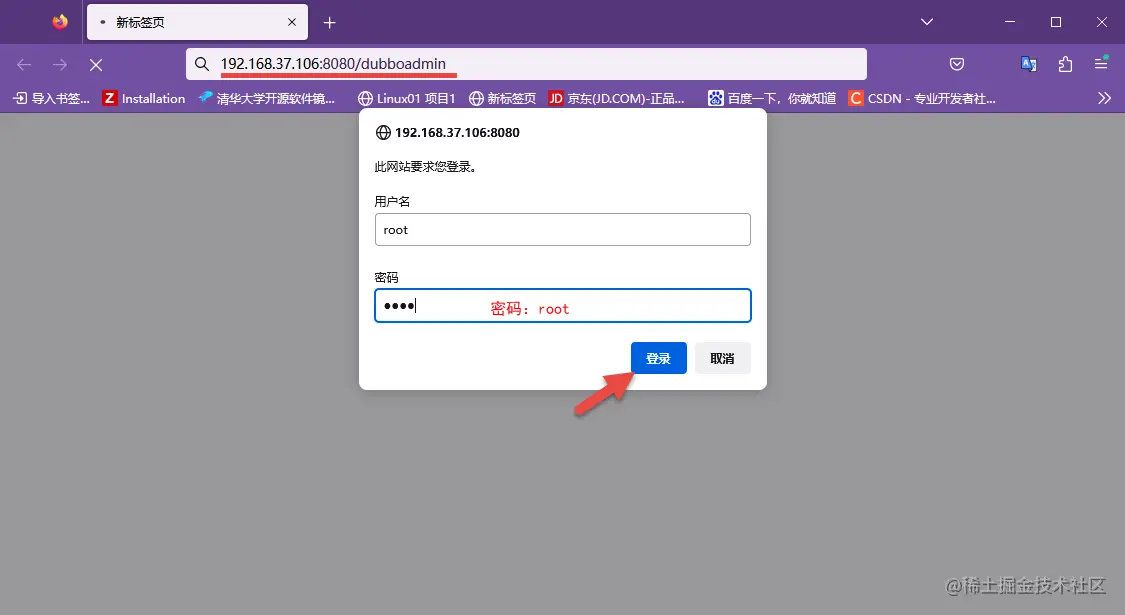Close the 新标签页 browser tab

tap(292, 22)
